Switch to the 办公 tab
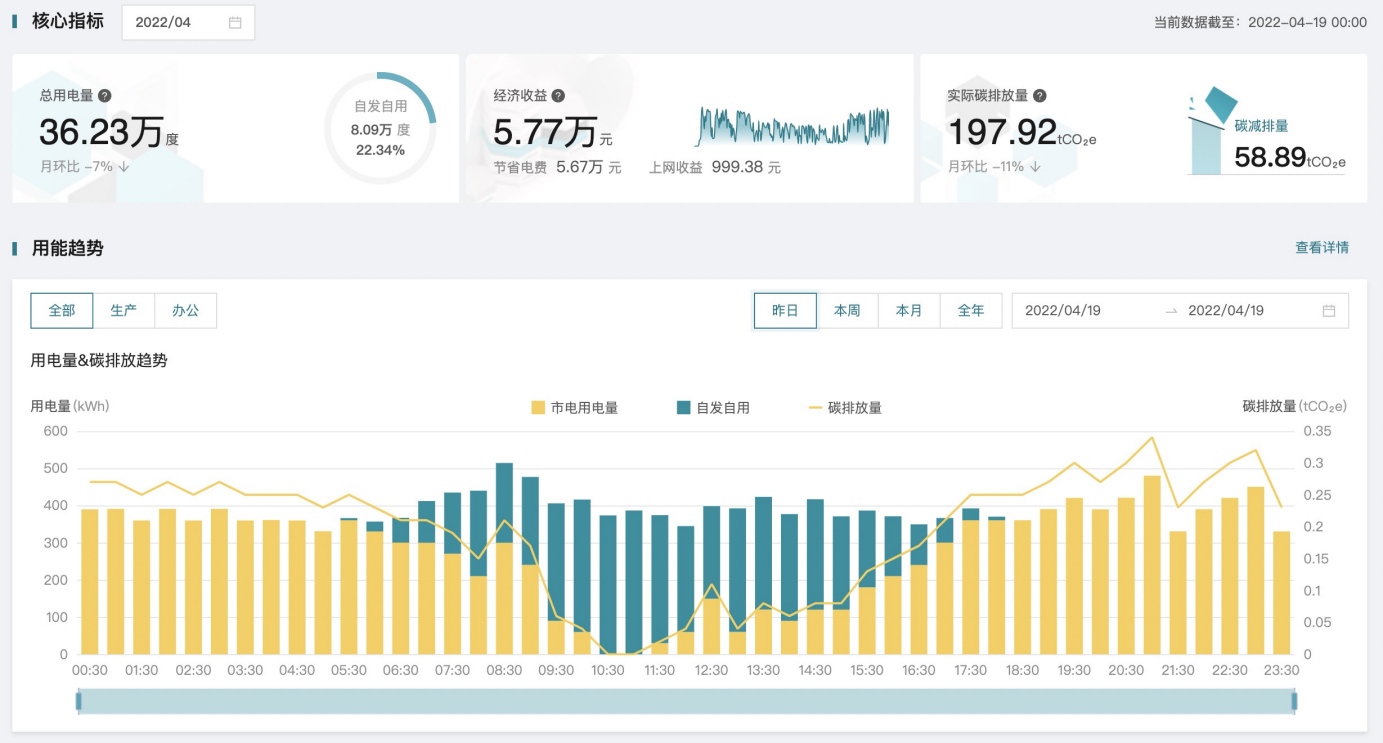The width and height of the screenshot is (1383, 743). point(186,311)
